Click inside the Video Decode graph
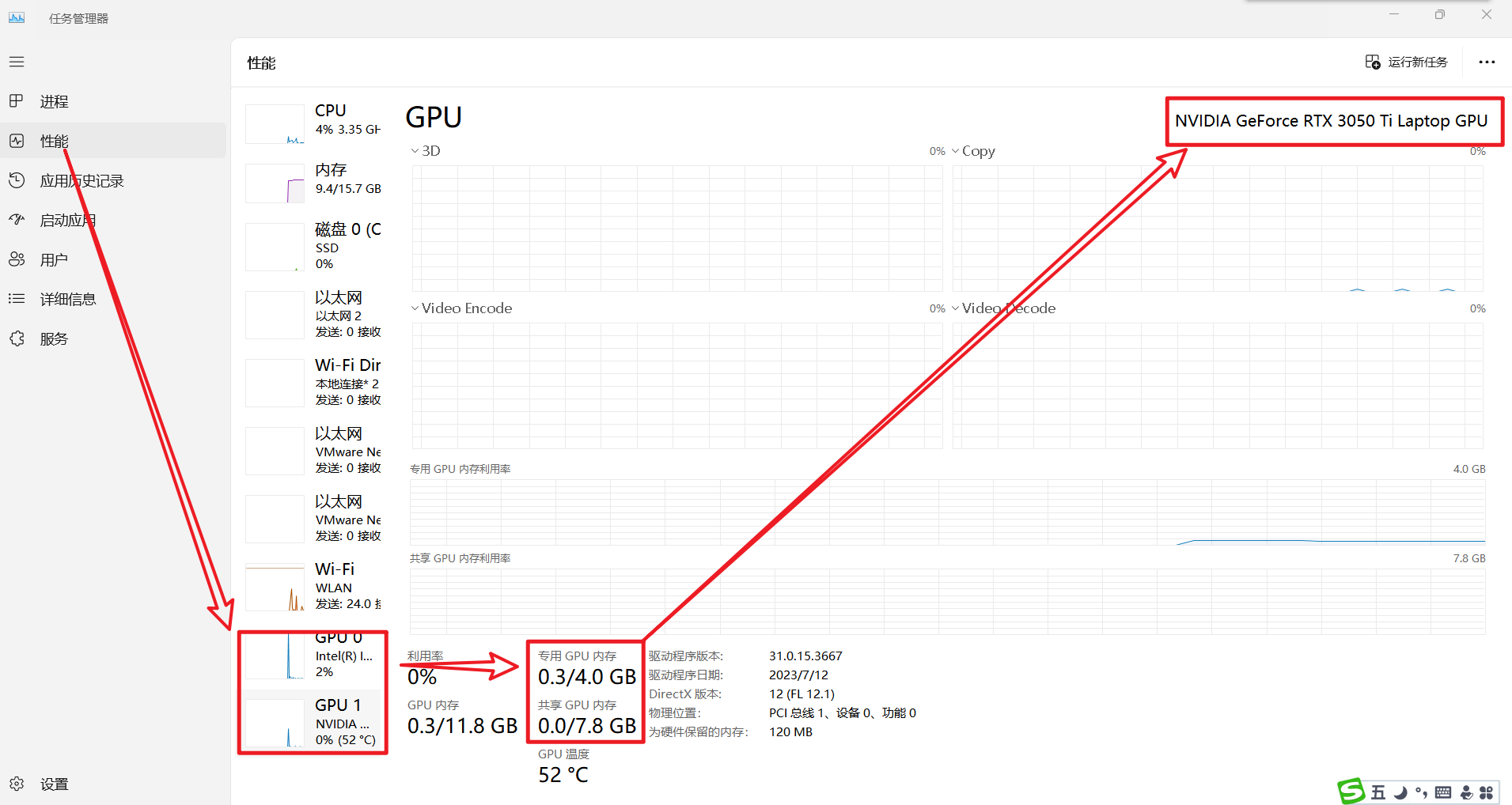The height and width of the screenshot is (805, 1512). pos(1218,385)
